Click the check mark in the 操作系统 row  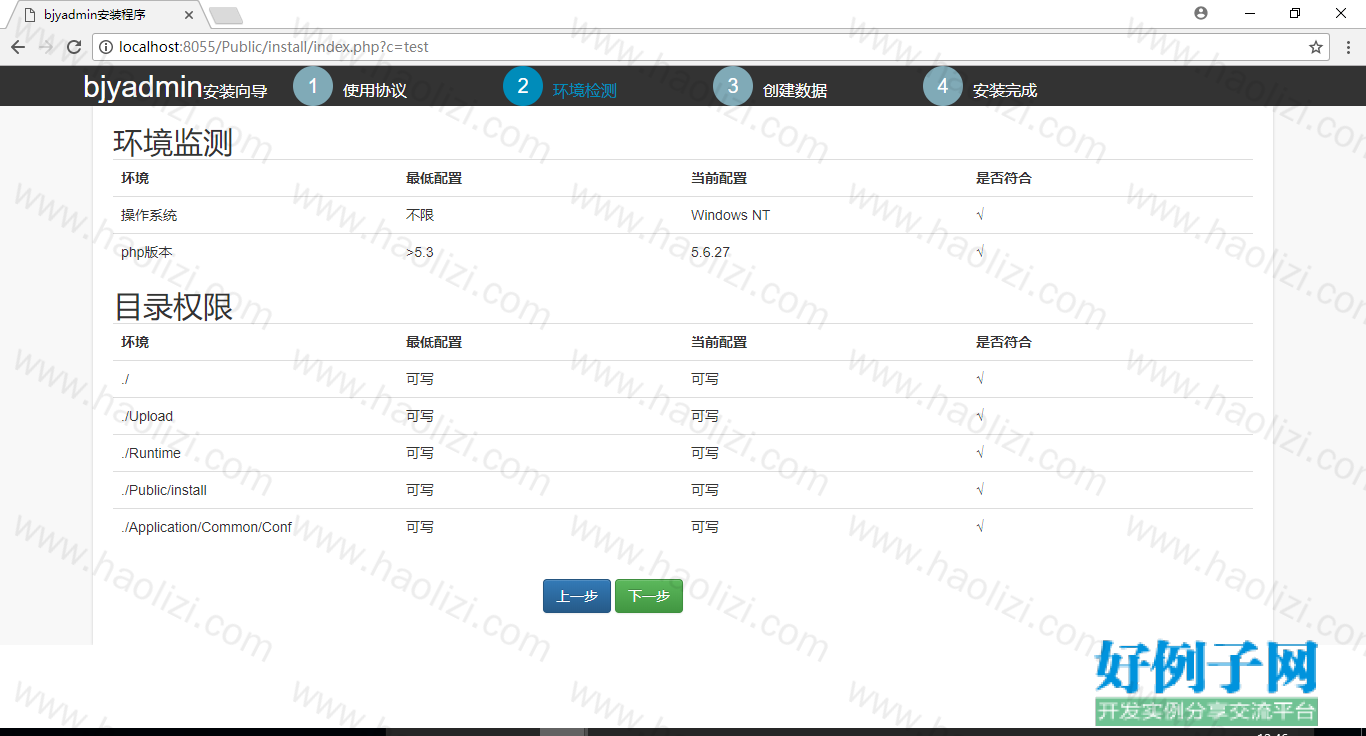coord(980,215)
